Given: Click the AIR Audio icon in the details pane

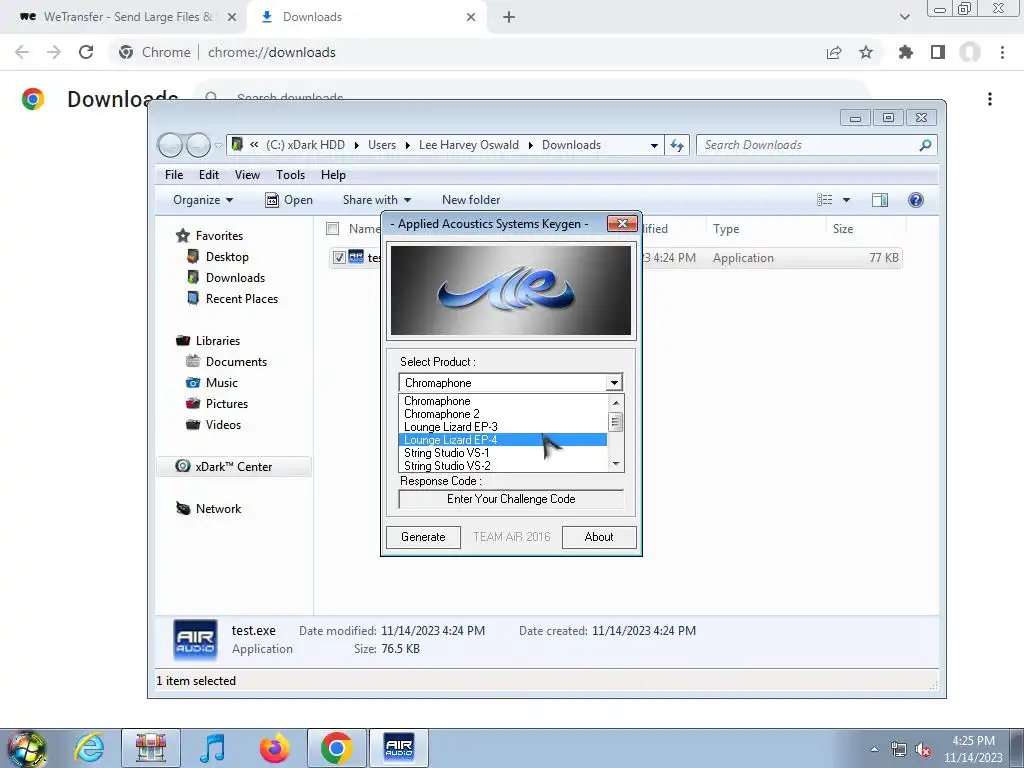Looking at the screenshot, I should click(195, 640).
